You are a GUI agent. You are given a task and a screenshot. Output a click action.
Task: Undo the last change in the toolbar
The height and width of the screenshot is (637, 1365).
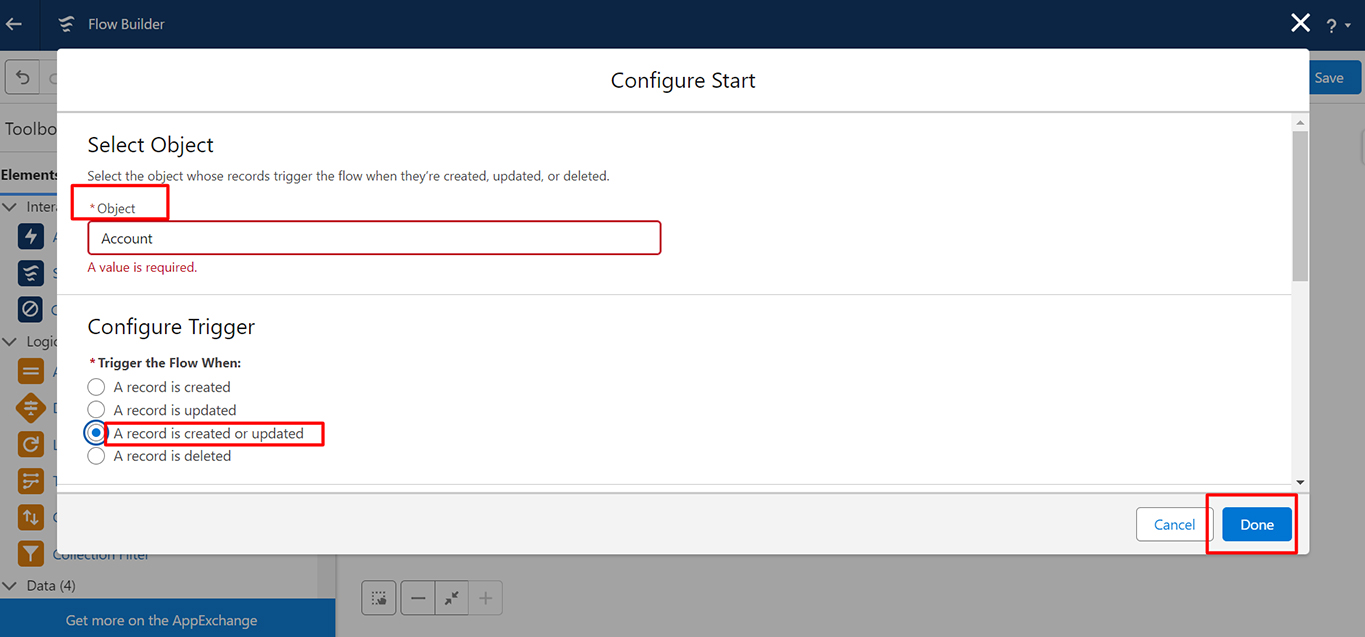22,78
